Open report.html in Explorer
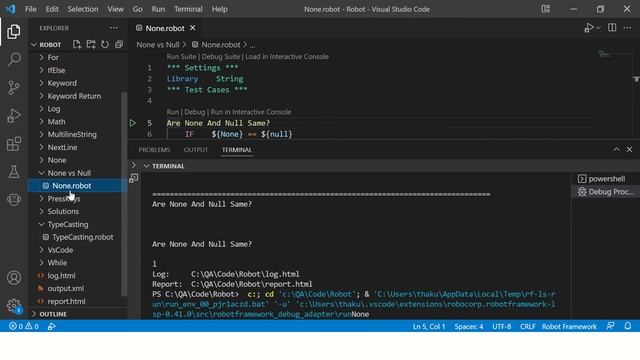Image resolution: width=640 pixels, height=360 pixels. pos(67,301)
